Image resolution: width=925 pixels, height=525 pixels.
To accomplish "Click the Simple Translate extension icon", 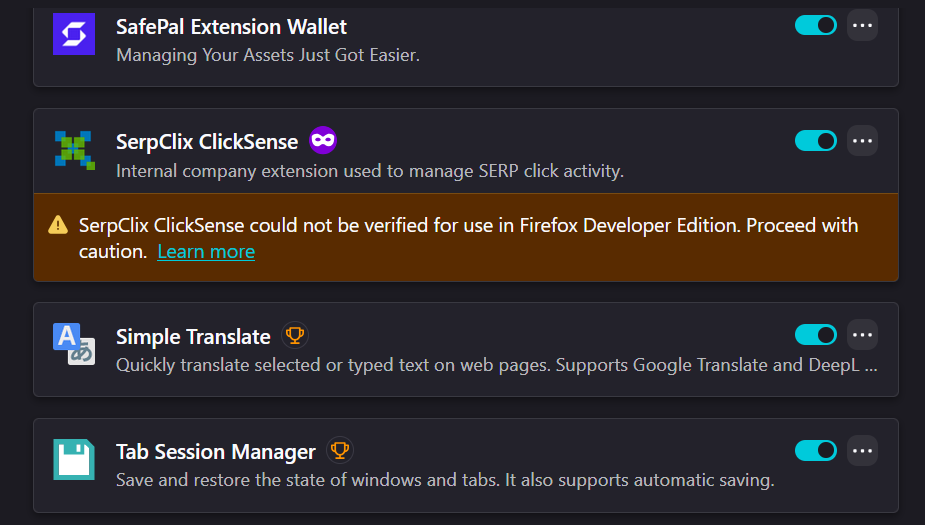I will click(x=74, y=344).
